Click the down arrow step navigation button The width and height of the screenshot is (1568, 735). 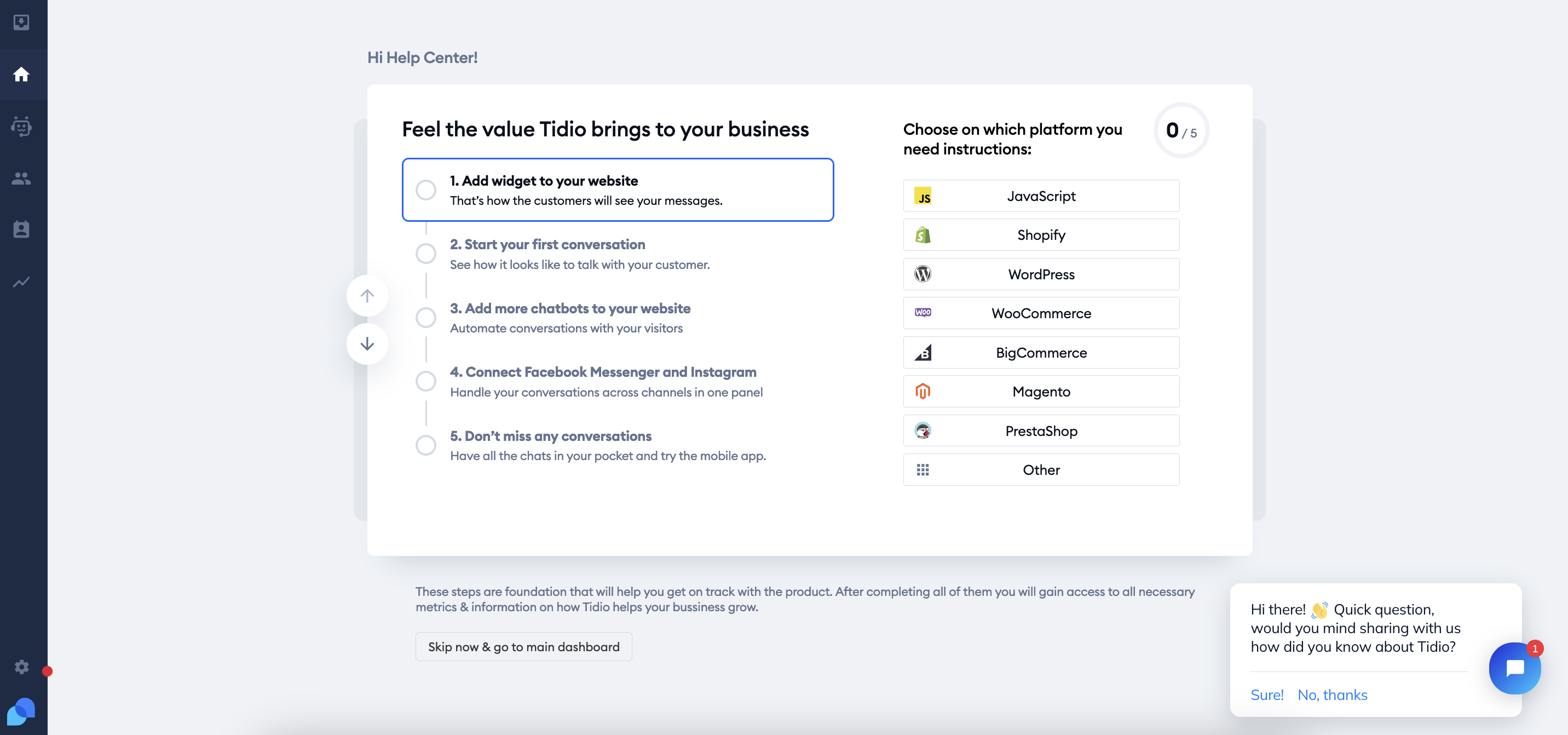click(367, 344)
